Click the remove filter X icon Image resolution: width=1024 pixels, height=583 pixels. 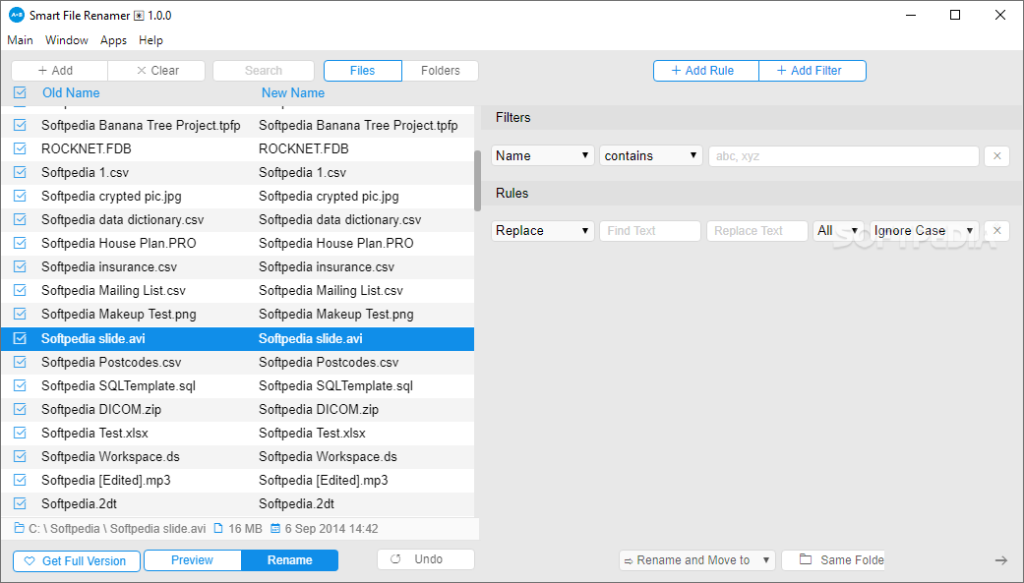997,156
